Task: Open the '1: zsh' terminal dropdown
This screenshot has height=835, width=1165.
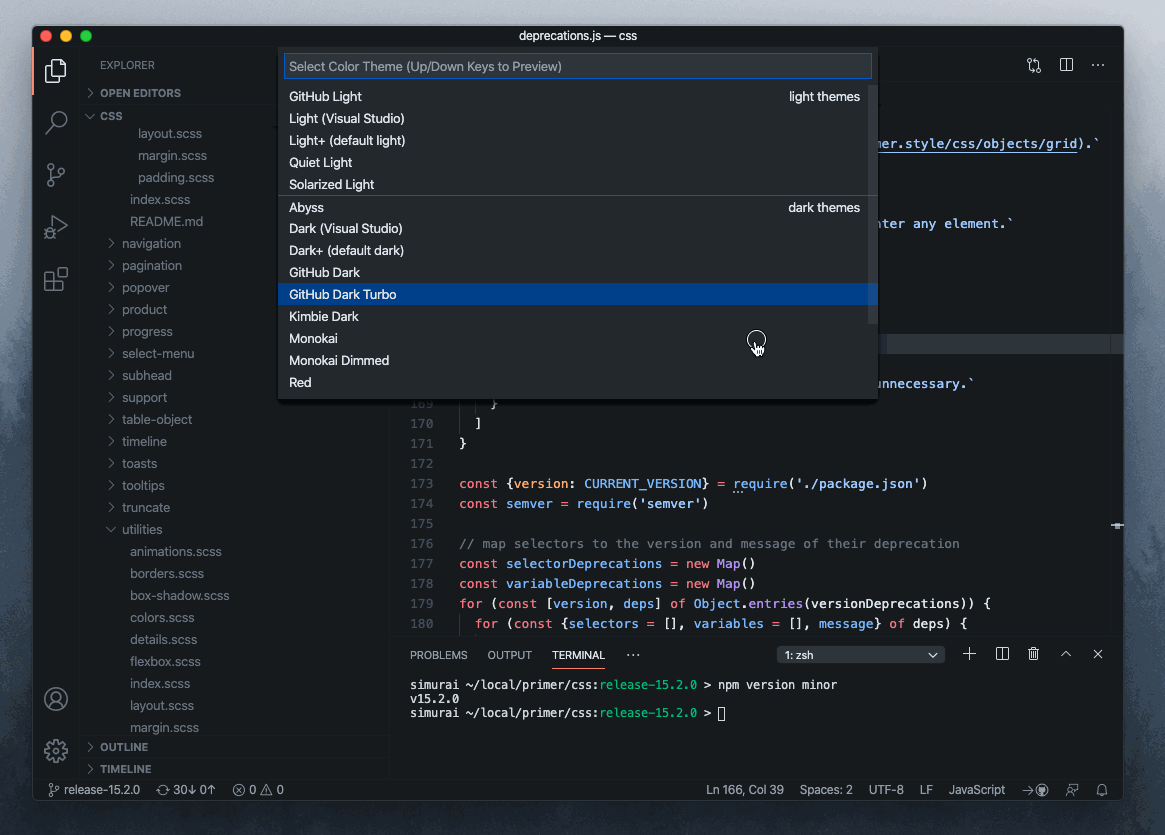Action: click(x=860, y=654)
